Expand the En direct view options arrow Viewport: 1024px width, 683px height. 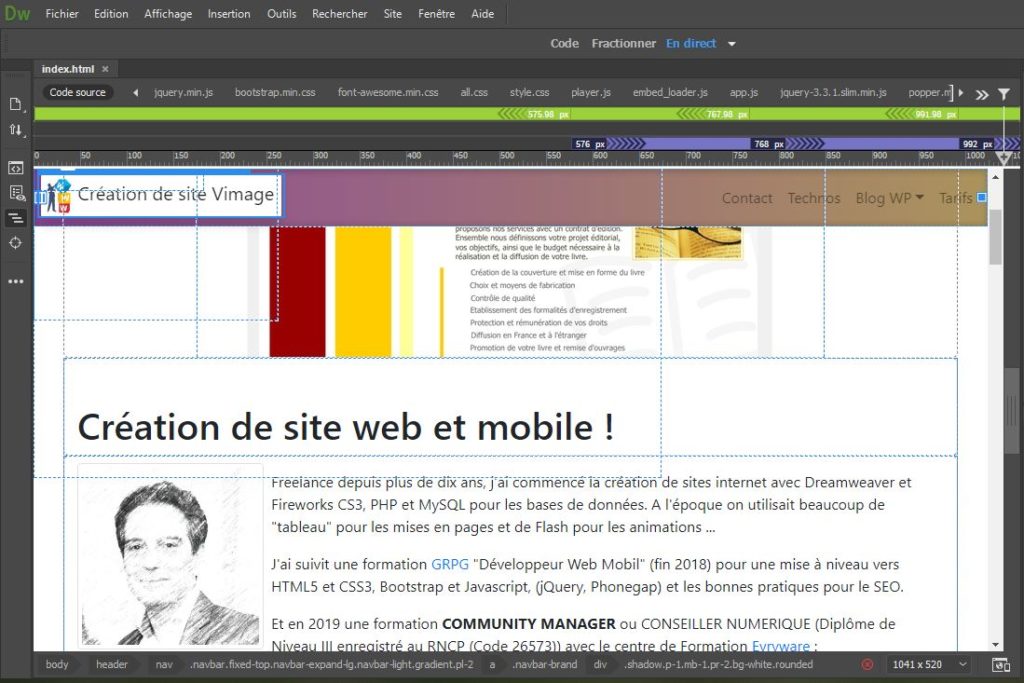tap(732, 44)
